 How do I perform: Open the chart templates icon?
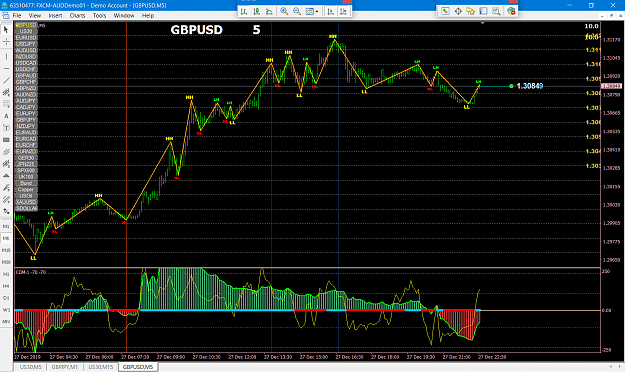click(x=310, y=11)
